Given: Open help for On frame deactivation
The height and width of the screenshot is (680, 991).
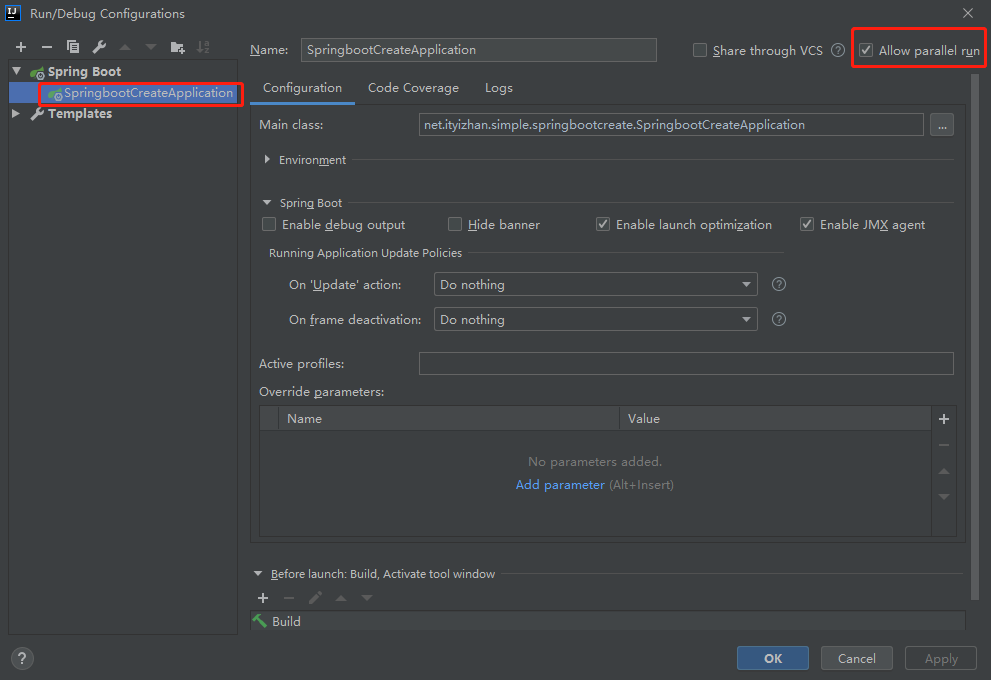Looking at the screenshot, I should coord(779,319).
